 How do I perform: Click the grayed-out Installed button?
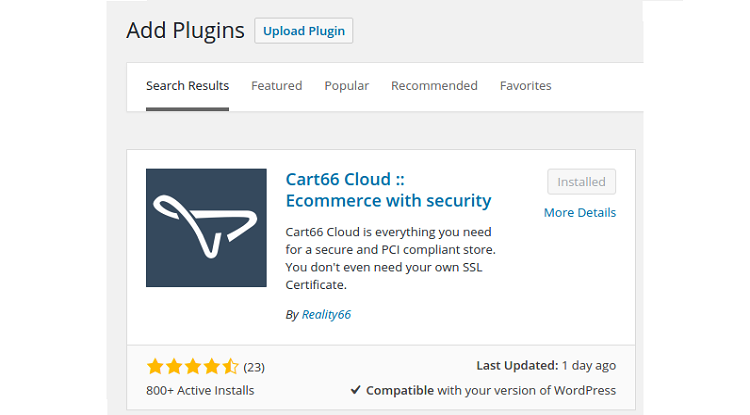581,182
